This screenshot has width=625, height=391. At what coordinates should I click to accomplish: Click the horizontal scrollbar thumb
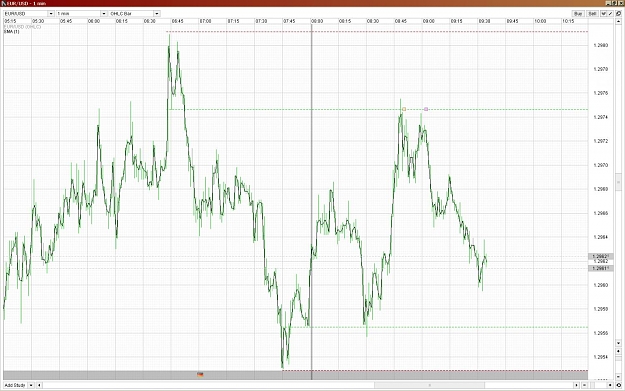coord(429,385)
